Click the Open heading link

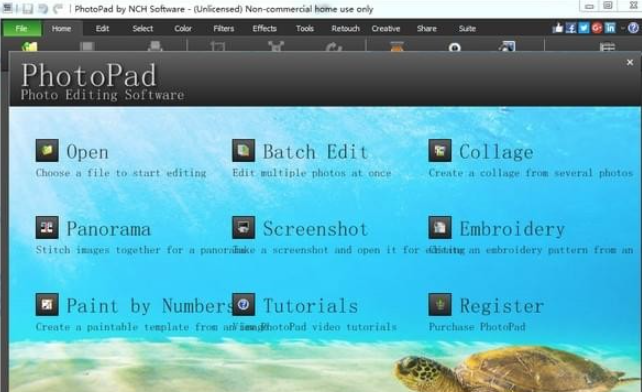pyautogui.click(x=87, y=152)
